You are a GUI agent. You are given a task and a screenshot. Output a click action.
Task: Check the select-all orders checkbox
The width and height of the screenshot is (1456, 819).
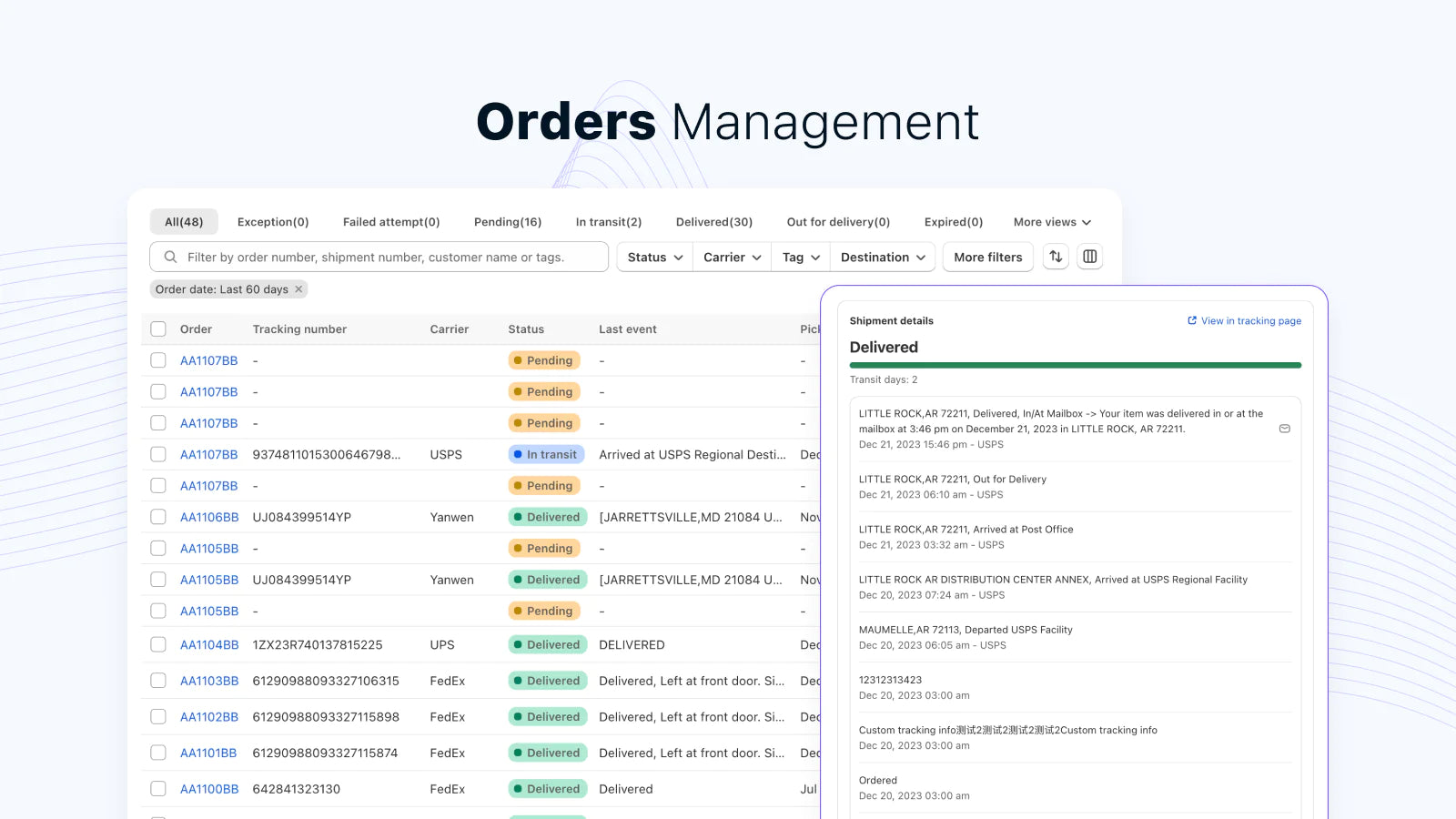(157, 329)
